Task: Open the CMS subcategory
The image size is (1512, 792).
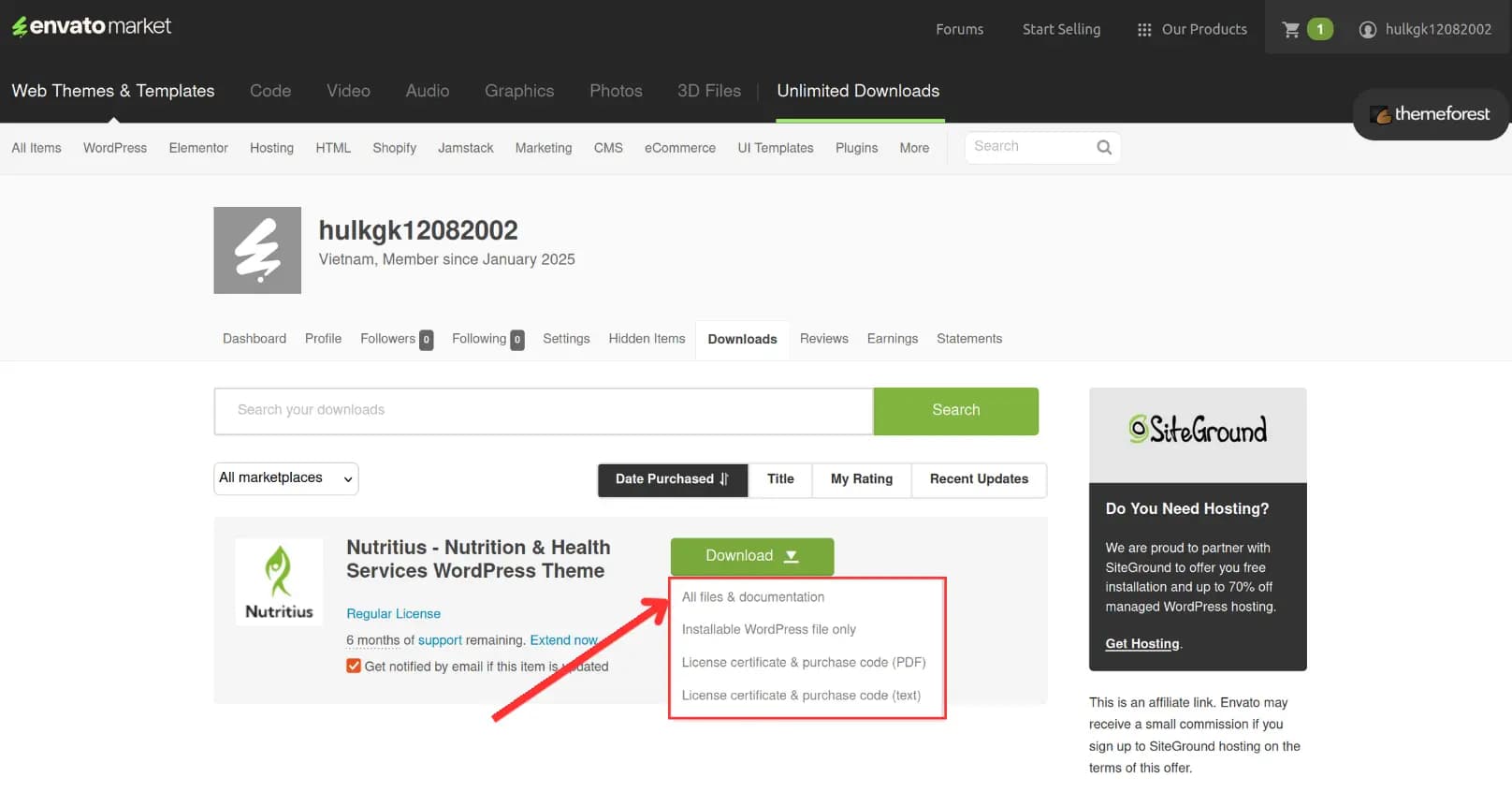Action: [x=608, y=148]
